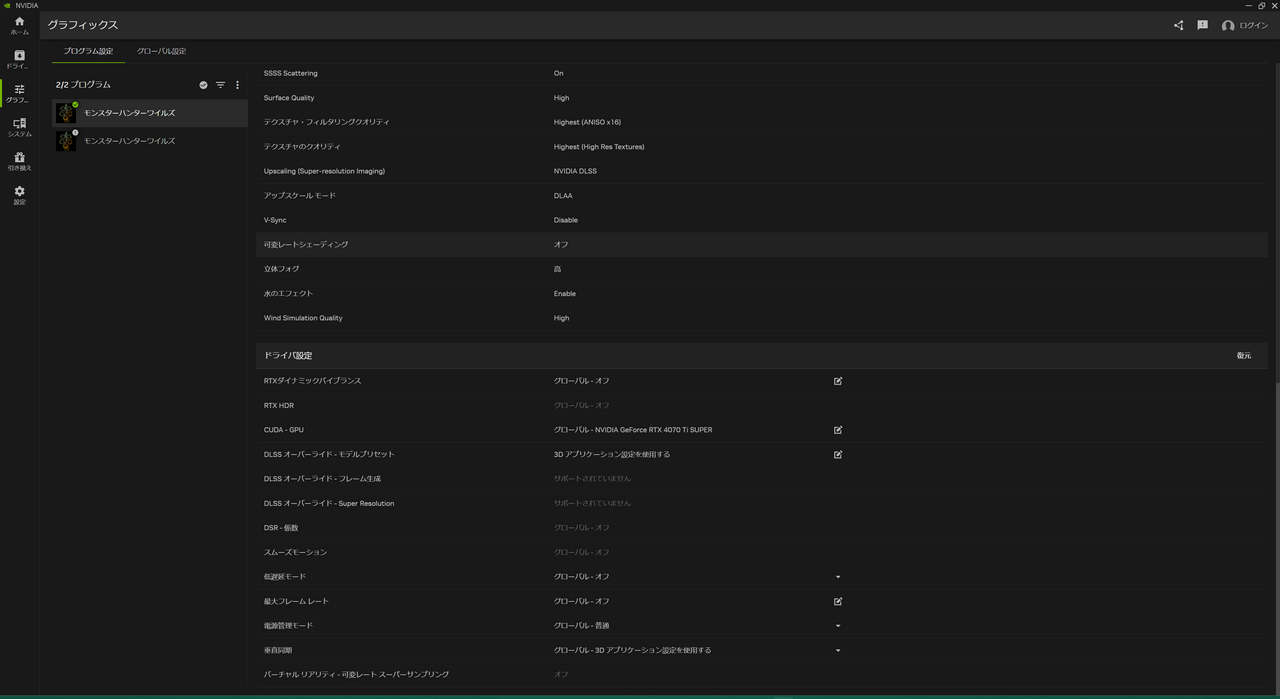Expand the 電源管理モード dropdown
This screenshot has width=1280, height=699.
tap(838, 625)
